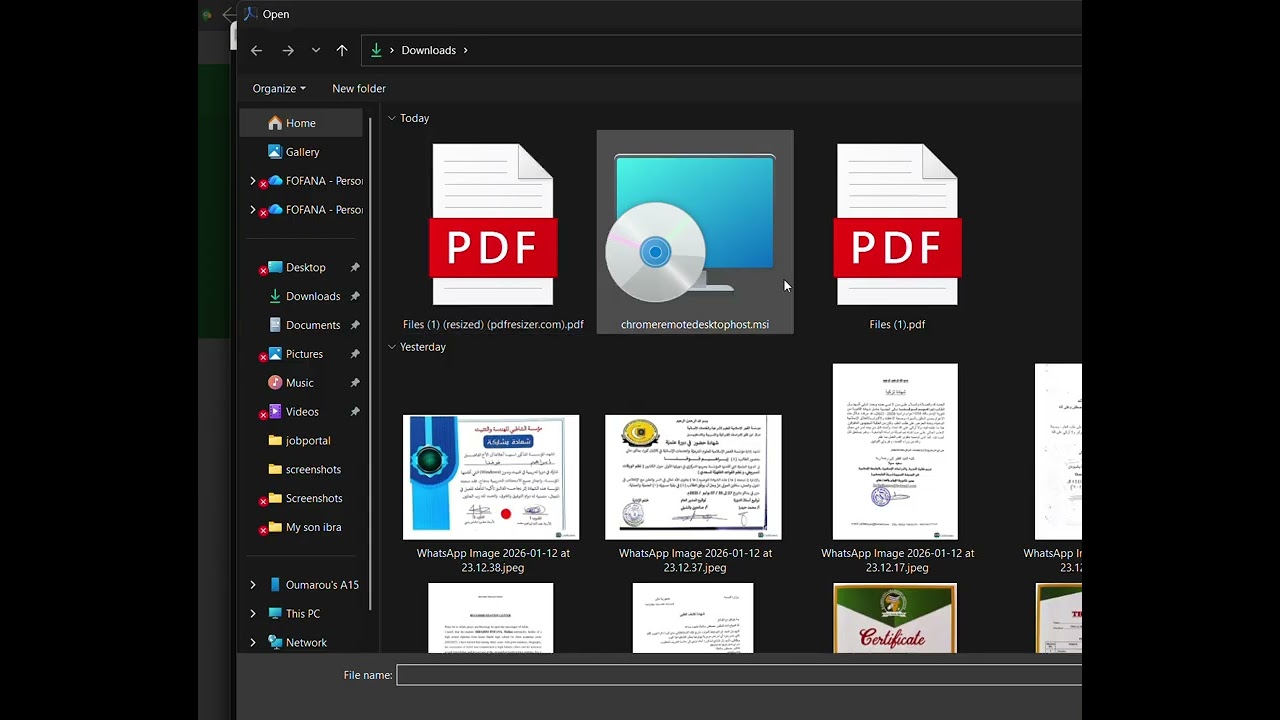The image size is (1280, 720).
Task: Select WhatsApp image 23.12.38.jpeg thumbnail
Action: (491, 477)
